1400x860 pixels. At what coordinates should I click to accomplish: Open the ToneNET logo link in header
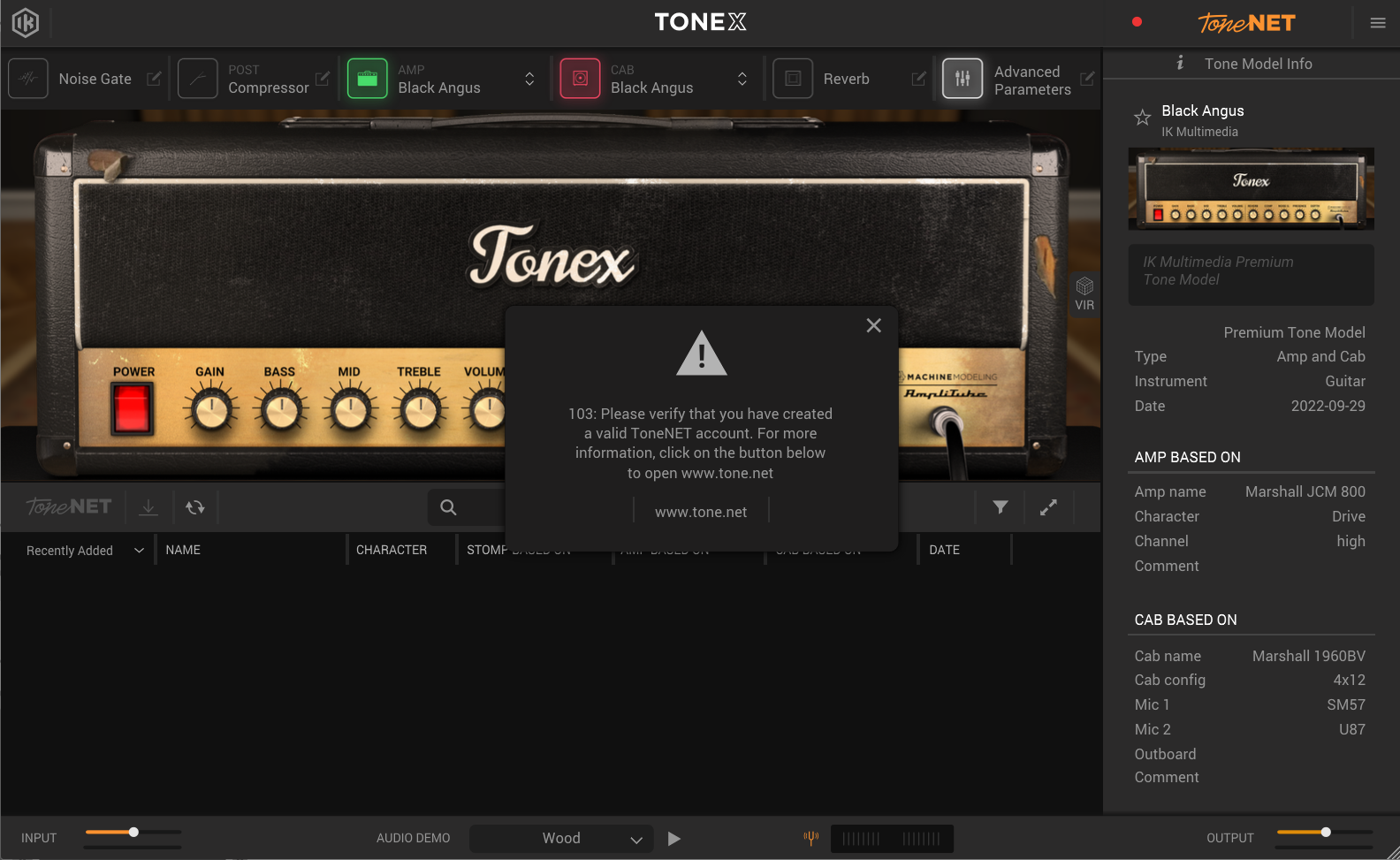[x=1246, y=23]
